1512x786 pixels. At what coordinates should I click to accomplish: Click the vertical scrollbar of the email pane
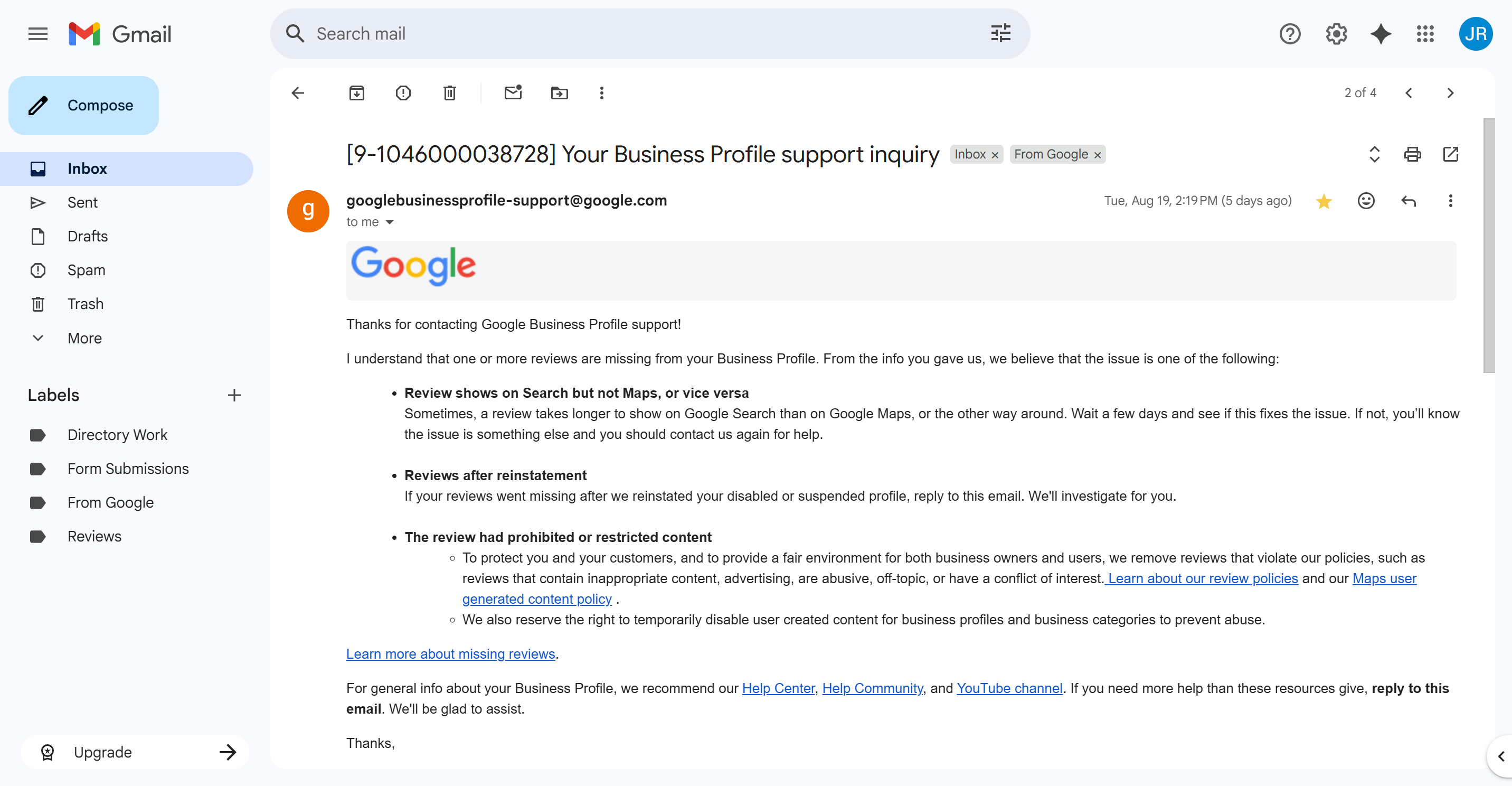point(1489,246)
